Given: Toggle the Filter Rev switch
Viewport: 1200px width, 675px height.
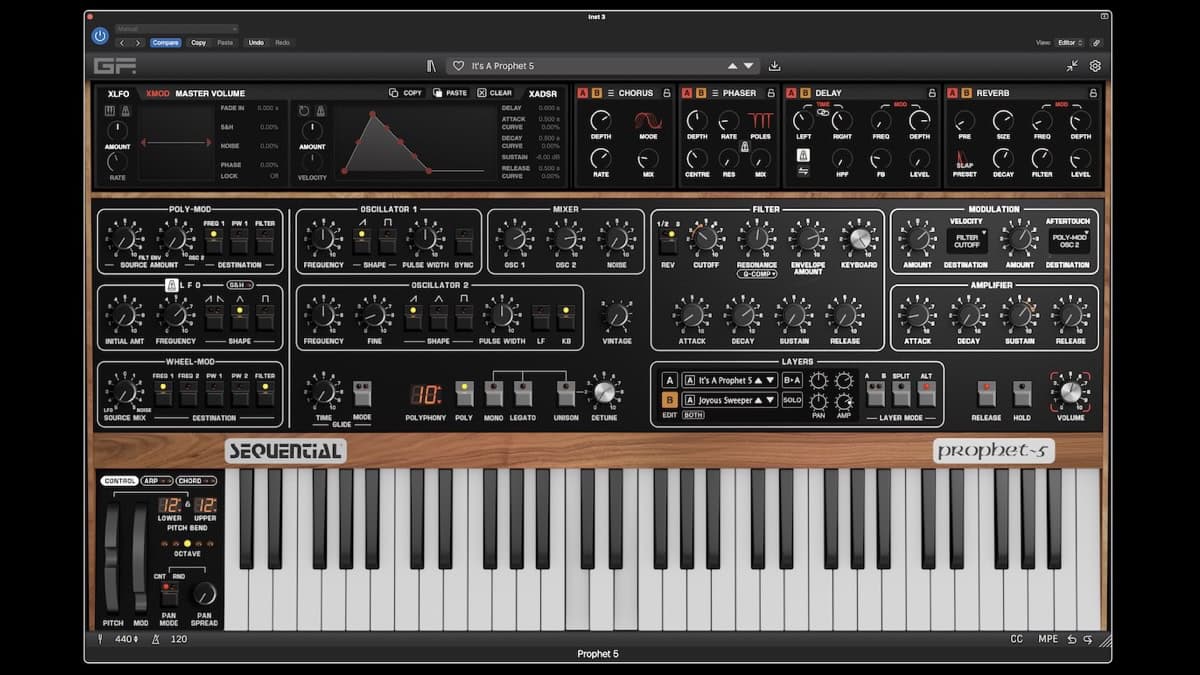Looking at the screenshot, I should 668,241.
